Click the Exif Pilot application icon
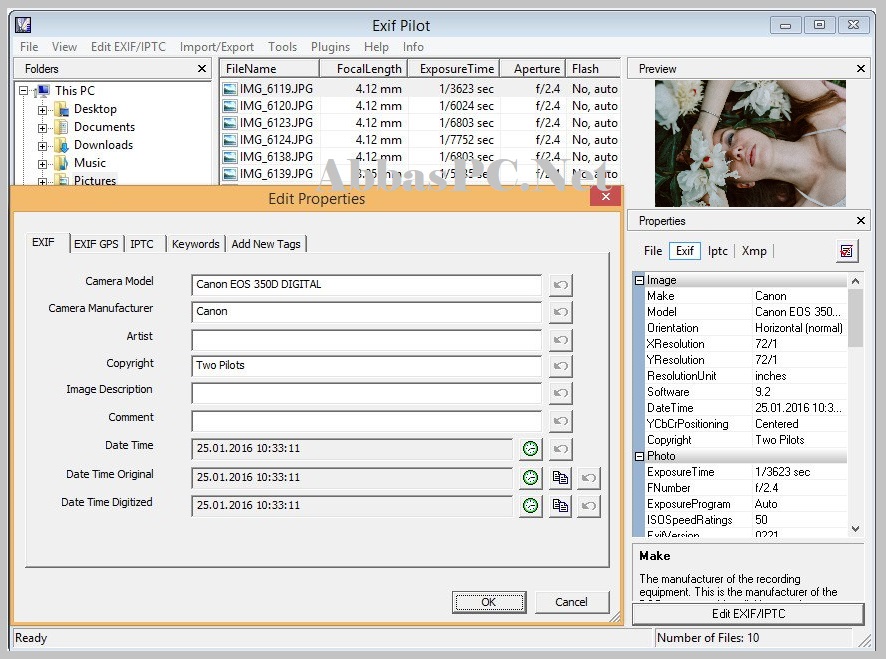The height and width of the screenshot is (659, 886). point(23,25)
